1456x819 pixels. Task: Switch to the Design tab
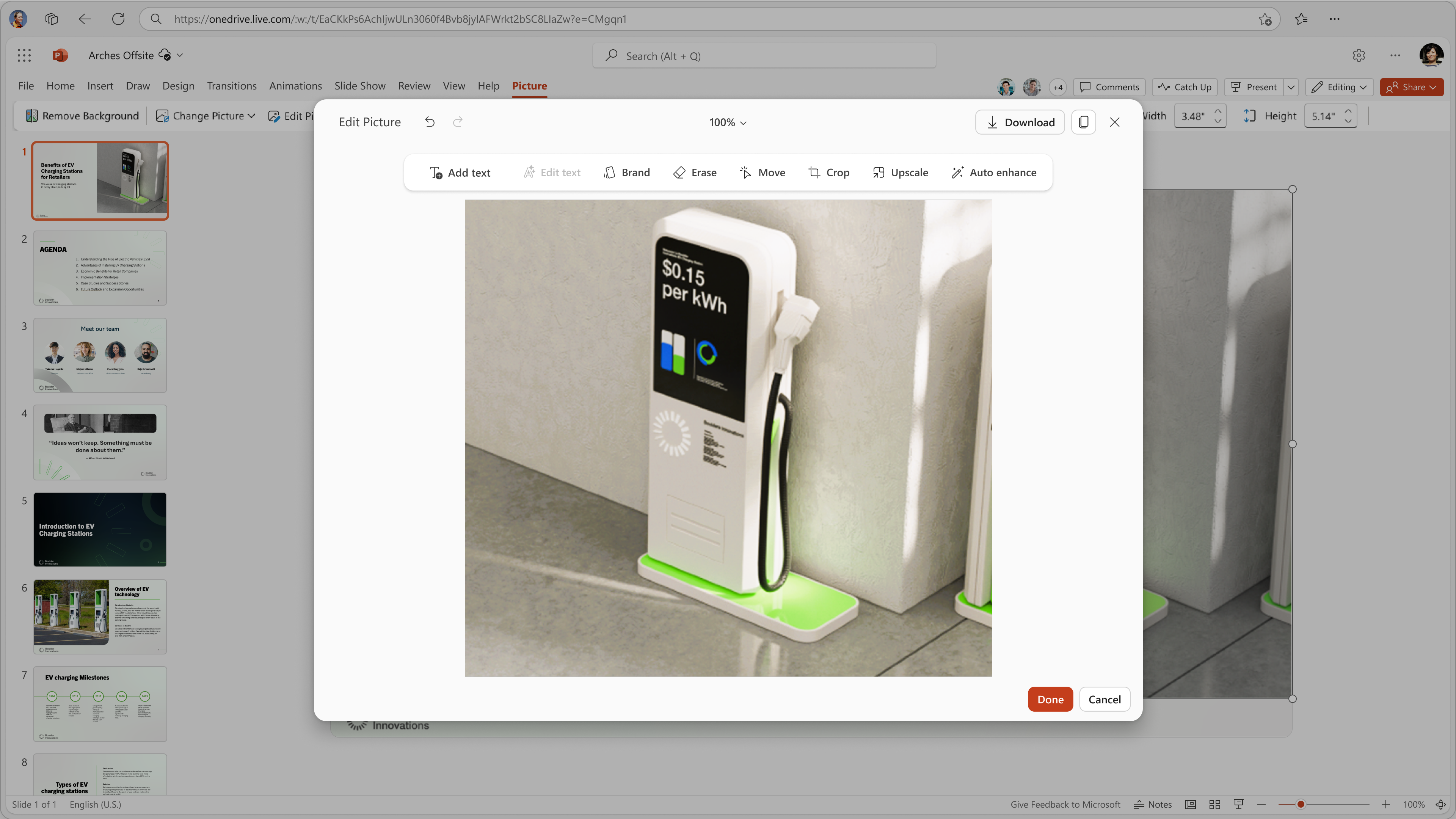(178, 86)
